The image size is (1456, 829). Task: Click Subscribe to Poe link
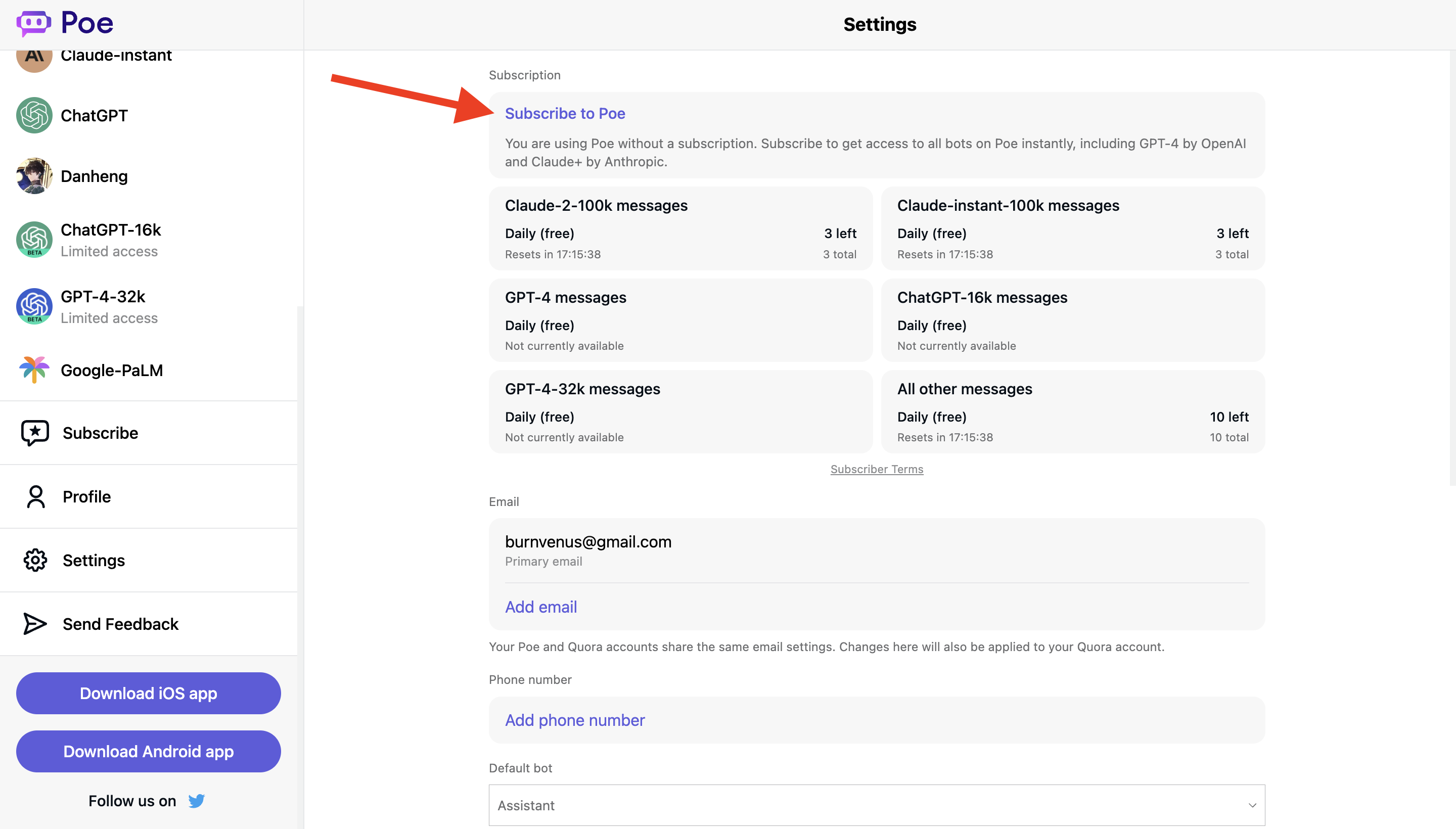[565, 114]
